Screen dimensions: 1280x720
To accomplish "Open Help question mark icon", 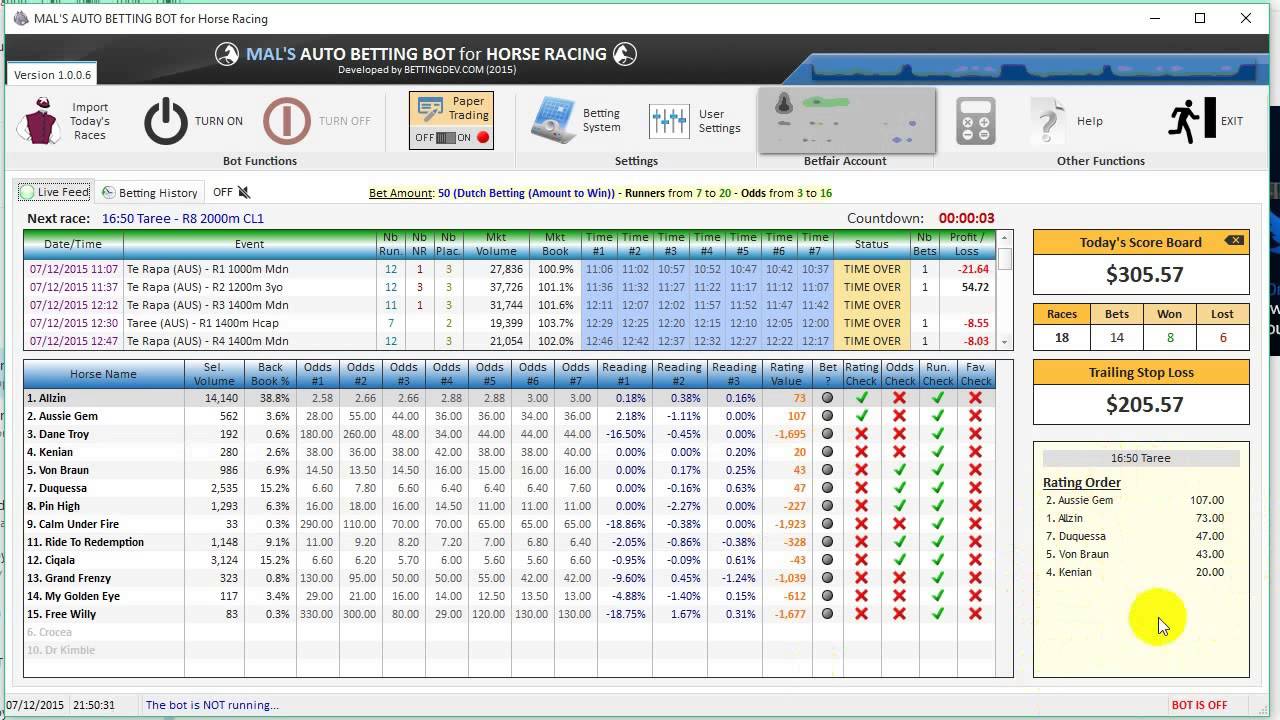I will tap(1047, 121).
